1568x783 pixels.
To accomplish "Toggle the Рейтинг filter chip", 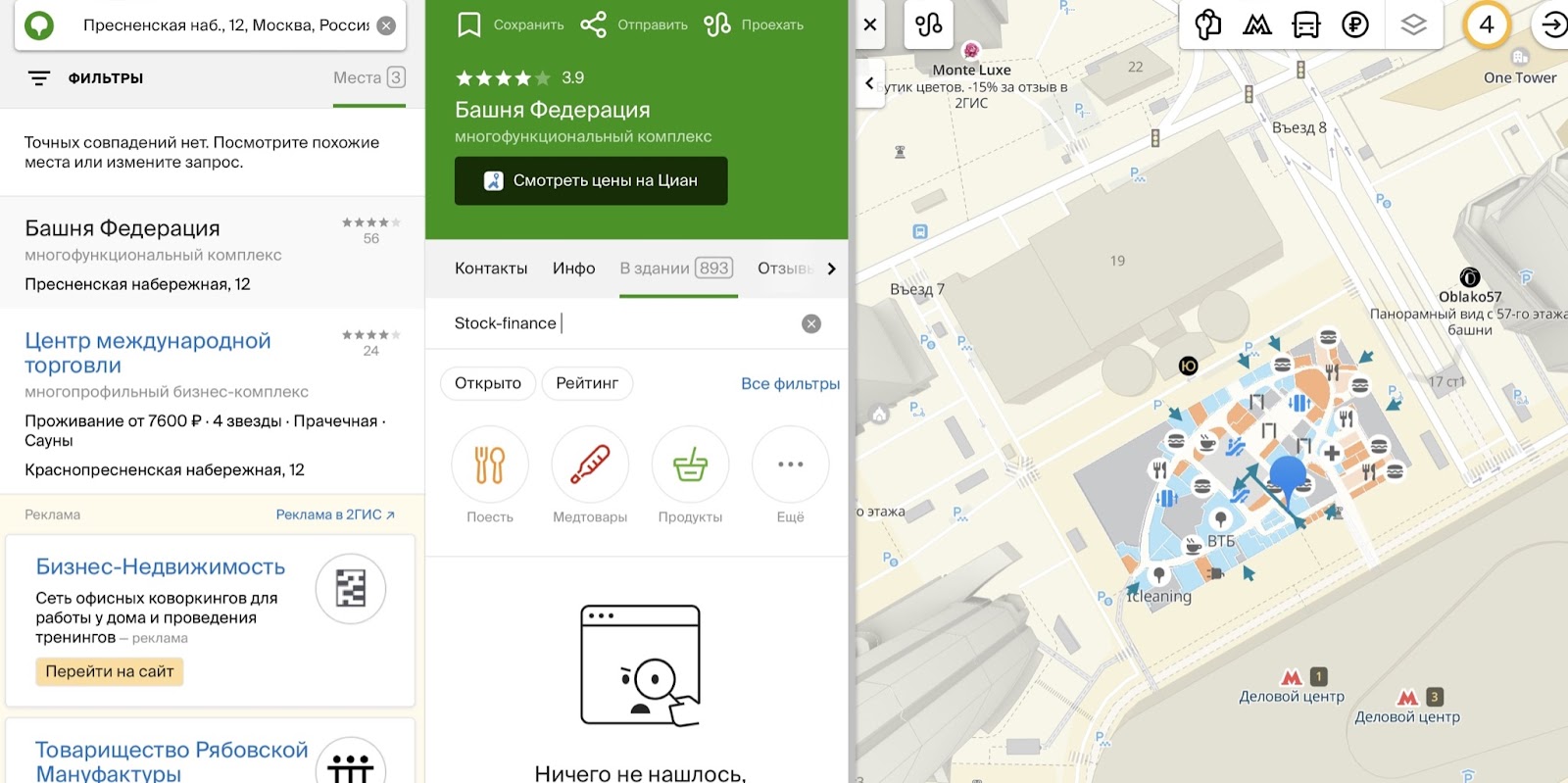I will (x=587, y=383).
